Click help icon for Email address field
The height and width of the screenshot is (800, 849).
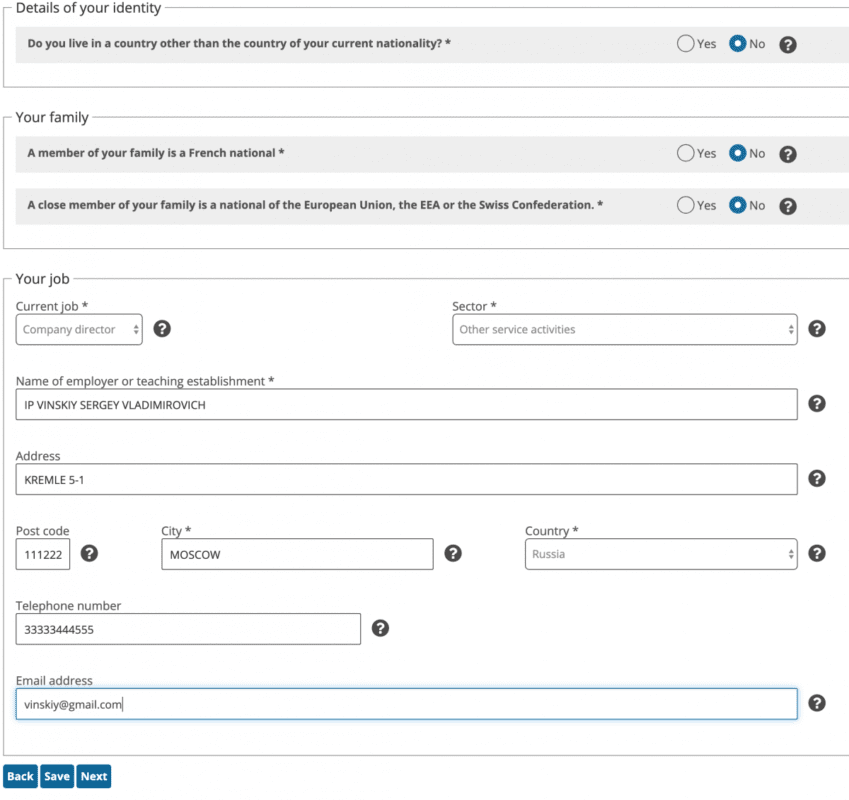816,703
